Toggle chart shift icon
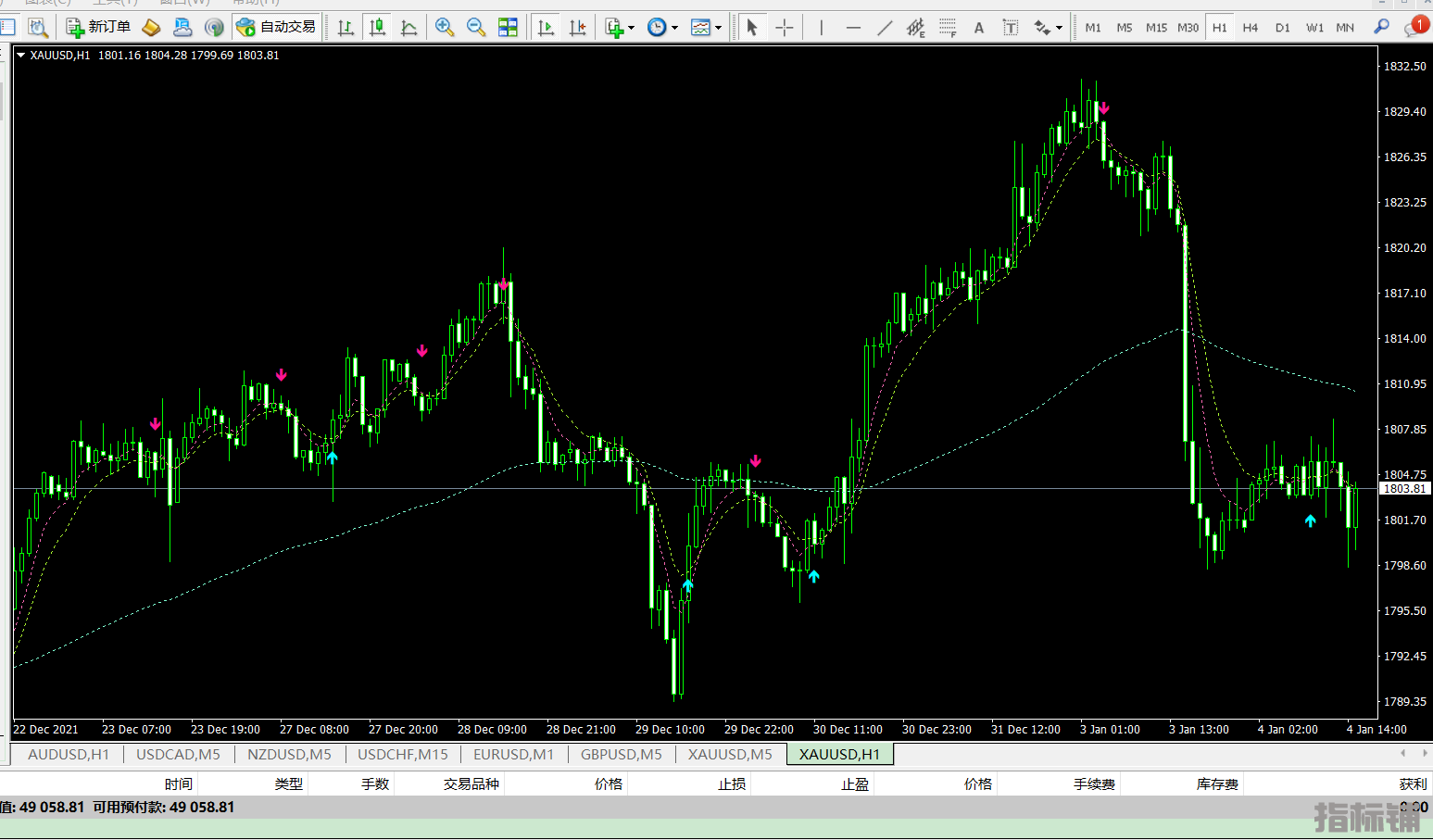This screenshot has width=1433, height=840. click(577, 27)
